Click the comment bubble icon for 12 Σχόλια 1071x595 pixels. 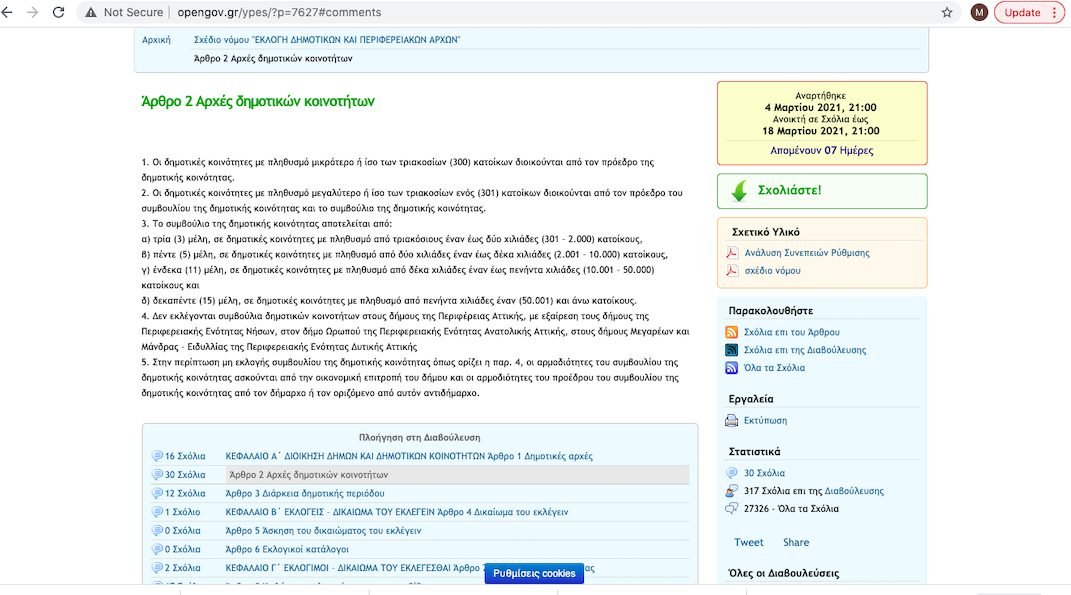click(x=157, y=493)
